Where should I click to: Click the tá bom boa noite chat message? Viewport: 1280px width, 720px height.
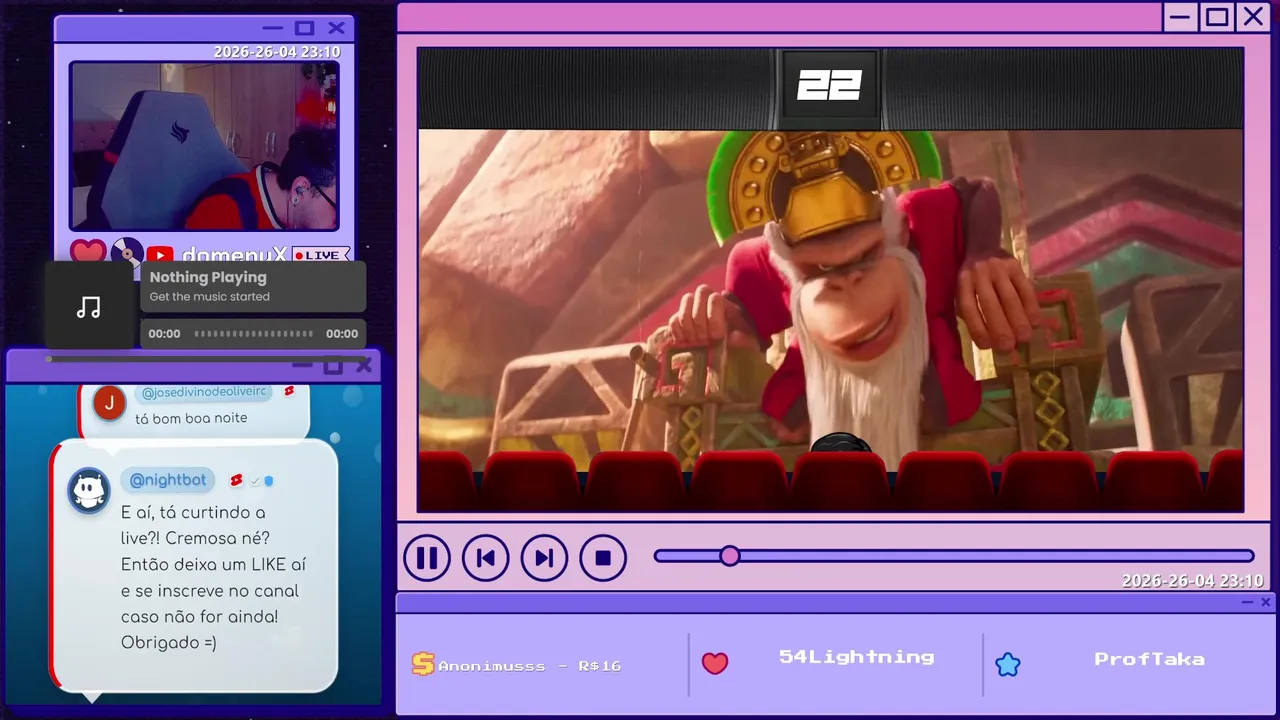click(191, 418)
